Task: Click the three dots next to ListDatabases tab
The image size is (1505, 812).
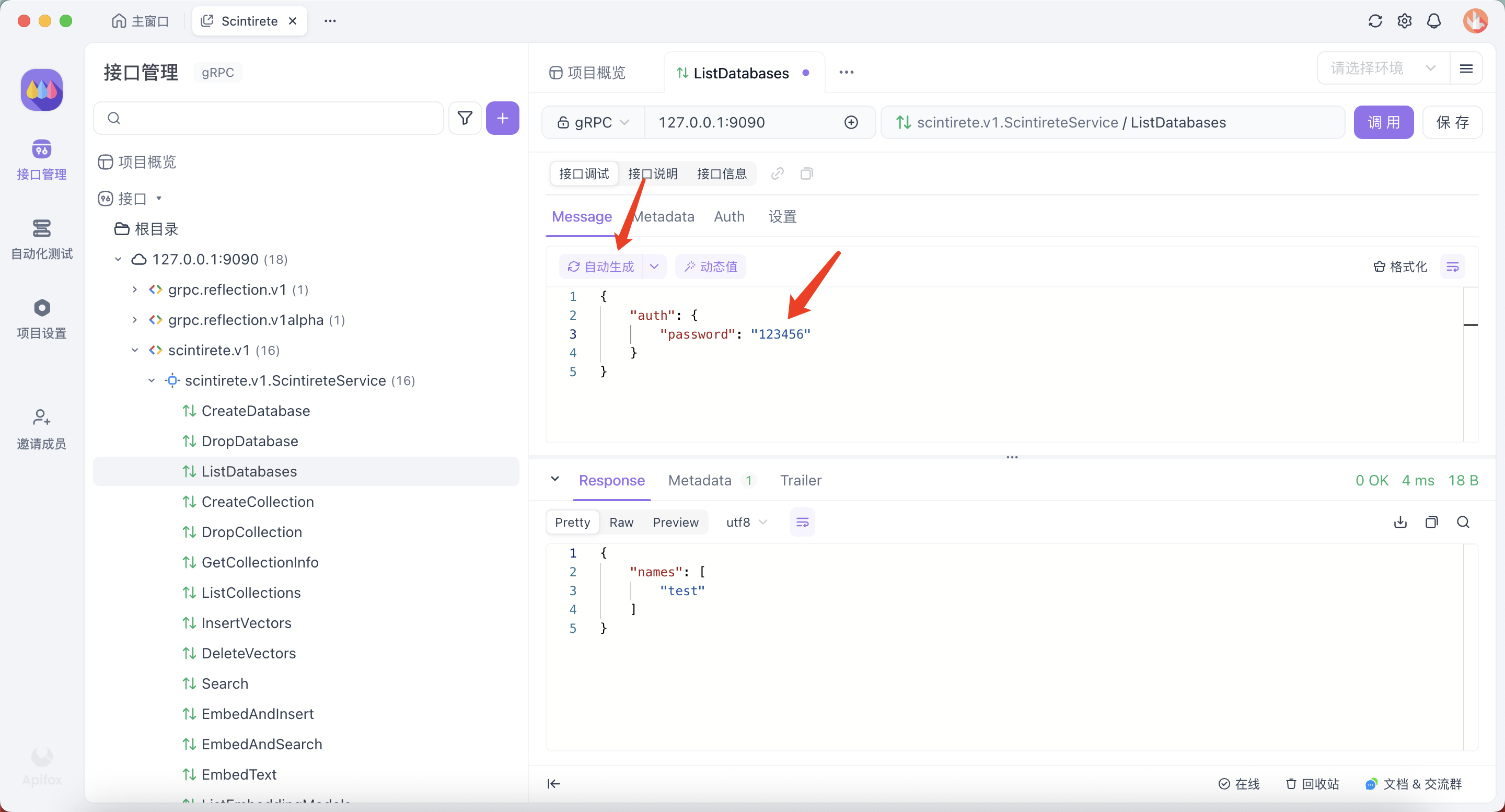Action: click(x=847, y=73)
